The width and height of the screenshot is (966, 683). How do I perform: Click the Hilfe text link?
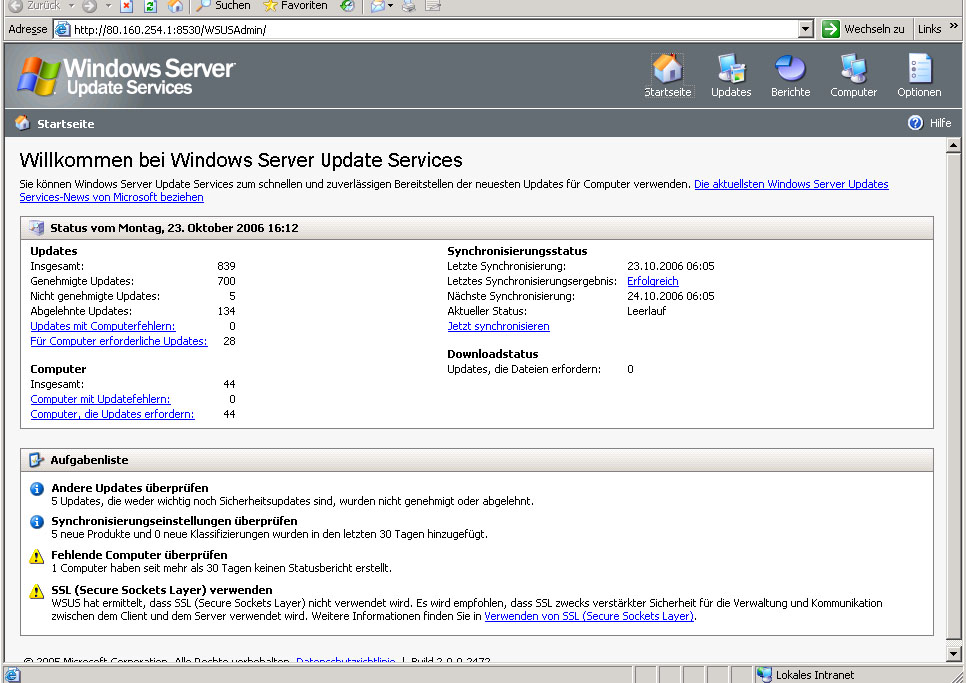point(940,123)
